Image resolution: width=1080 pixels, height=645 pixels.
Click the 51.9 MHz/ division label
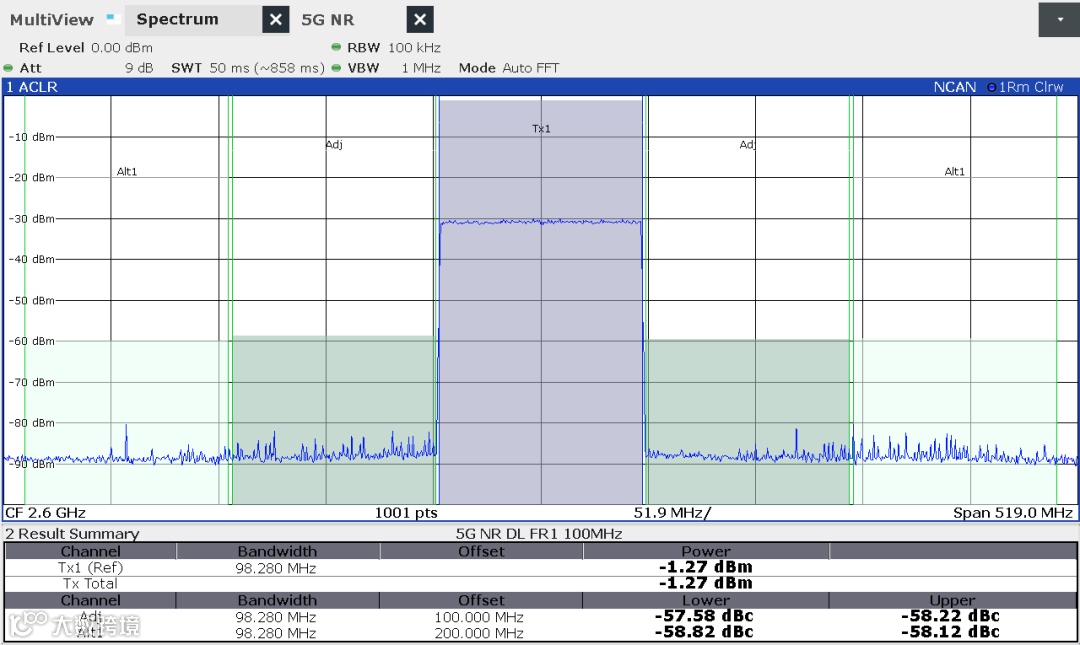[x=672, y=513]
